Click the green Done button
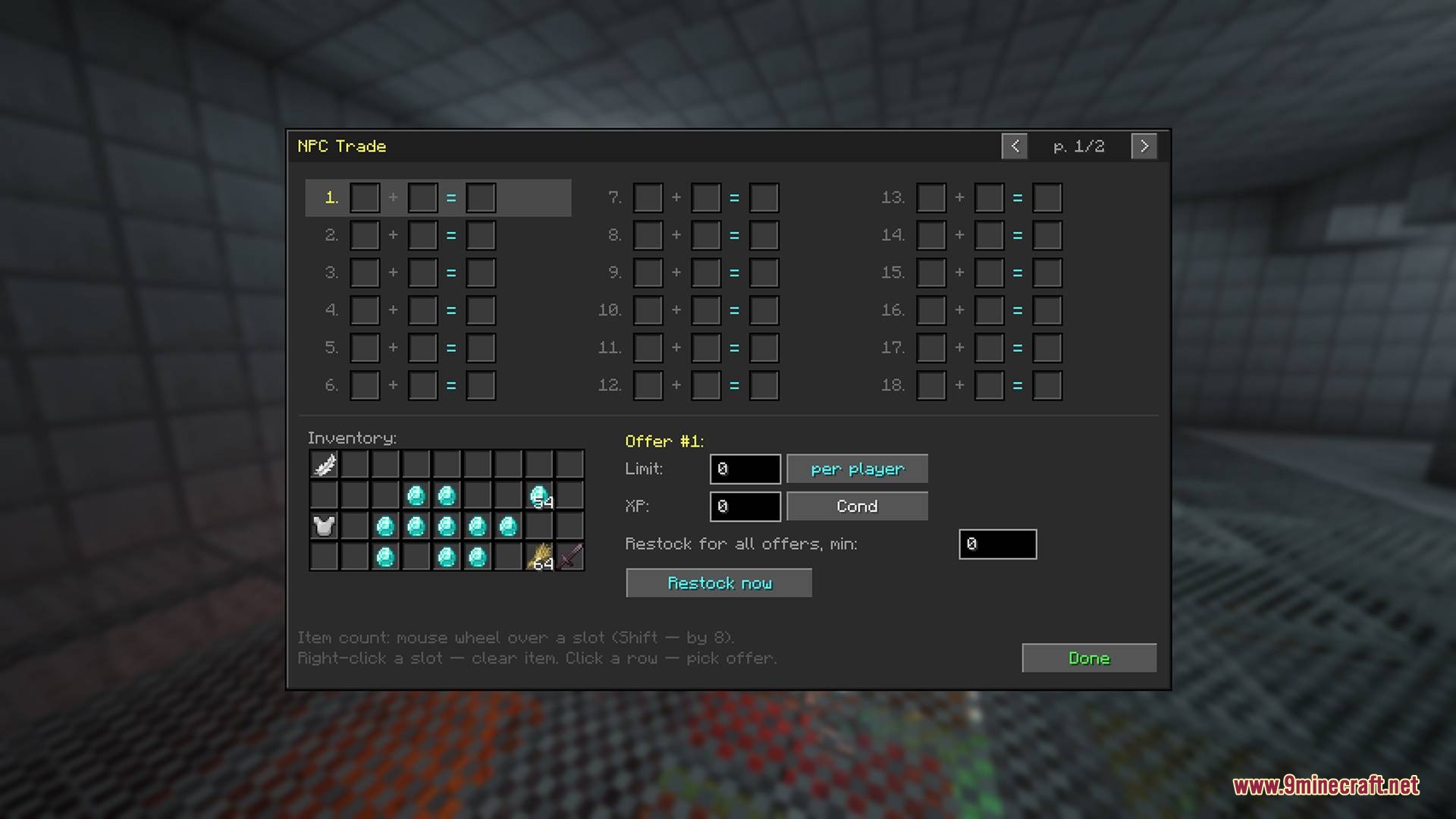The image size is (1456, 819). click(x=1089, y=657)
